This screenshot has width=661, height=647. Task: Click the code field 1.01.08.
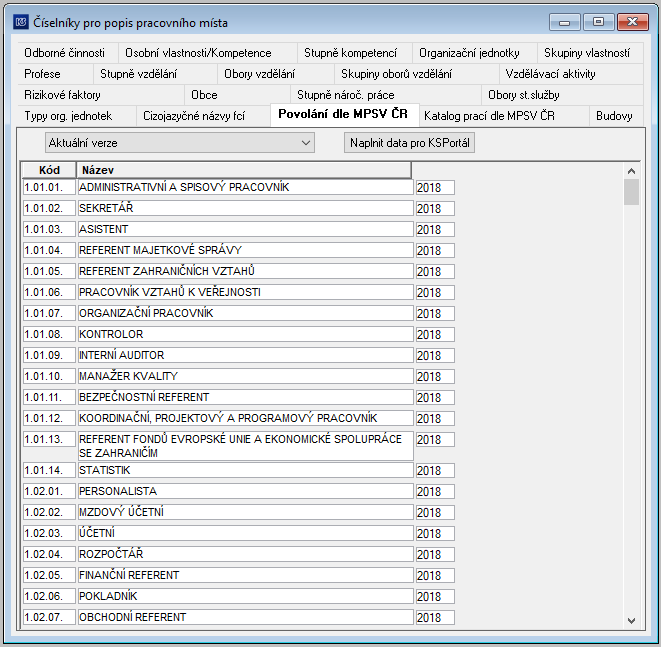[49, 334]
